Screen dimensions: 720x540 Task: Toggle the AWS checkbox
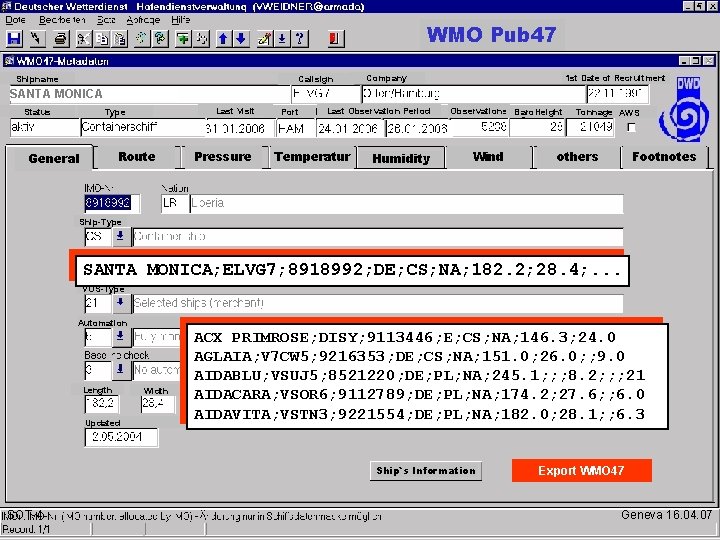click(x=632, y=128)
